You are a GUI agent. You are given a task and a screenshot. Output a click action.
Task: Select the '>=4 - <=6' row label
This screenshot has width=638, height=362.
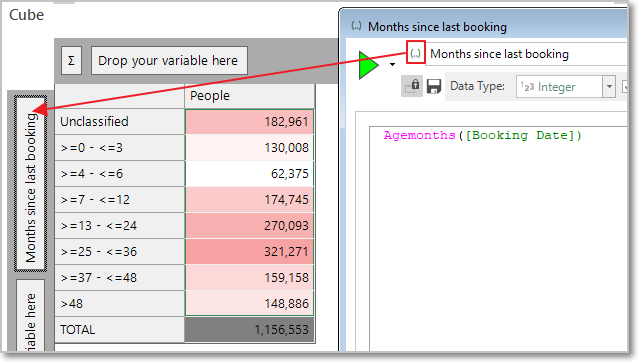pos(120,173)
